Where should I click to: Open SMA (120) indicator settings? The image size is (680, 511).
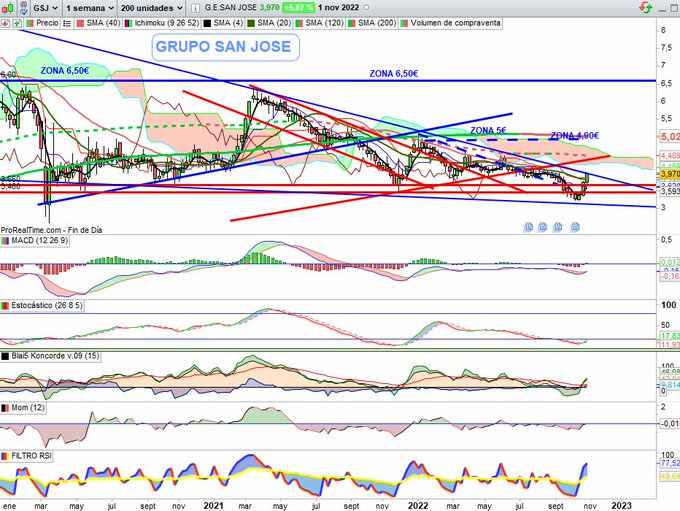pos(320,23)
